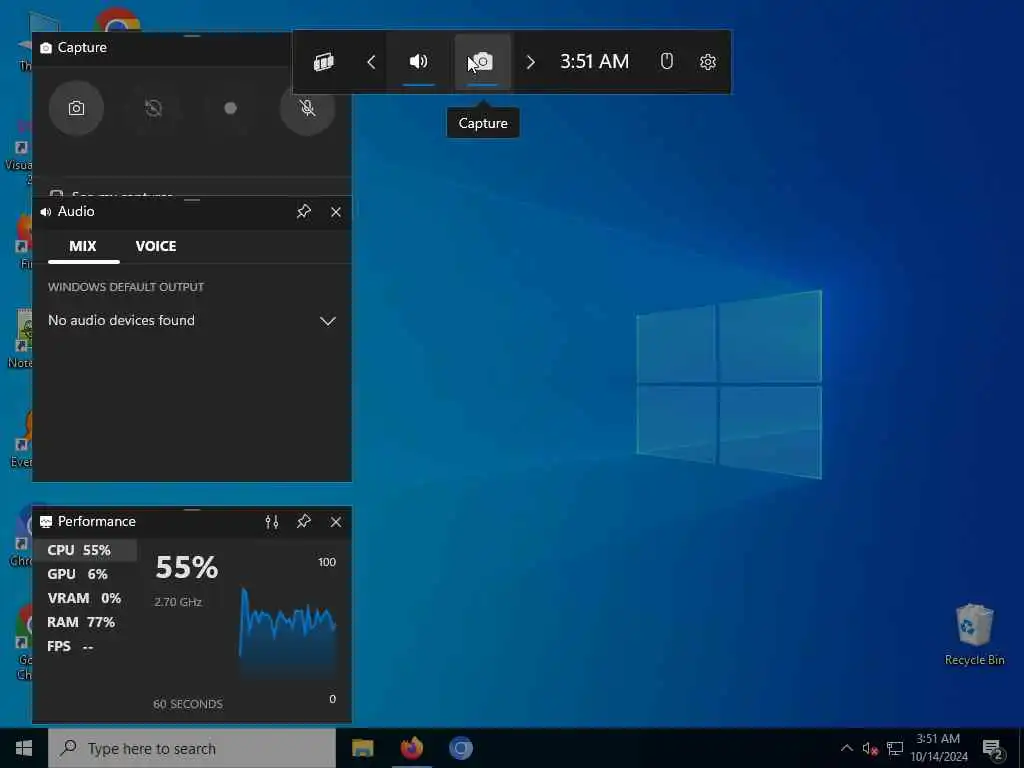Take a screenshot with the camera button
Viewport: 1024px width, 768px height.
coord(76,108)
